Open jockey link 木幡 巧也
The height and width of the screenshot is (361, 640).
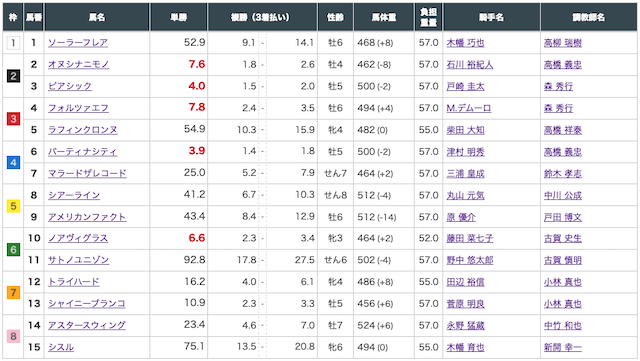465,43
